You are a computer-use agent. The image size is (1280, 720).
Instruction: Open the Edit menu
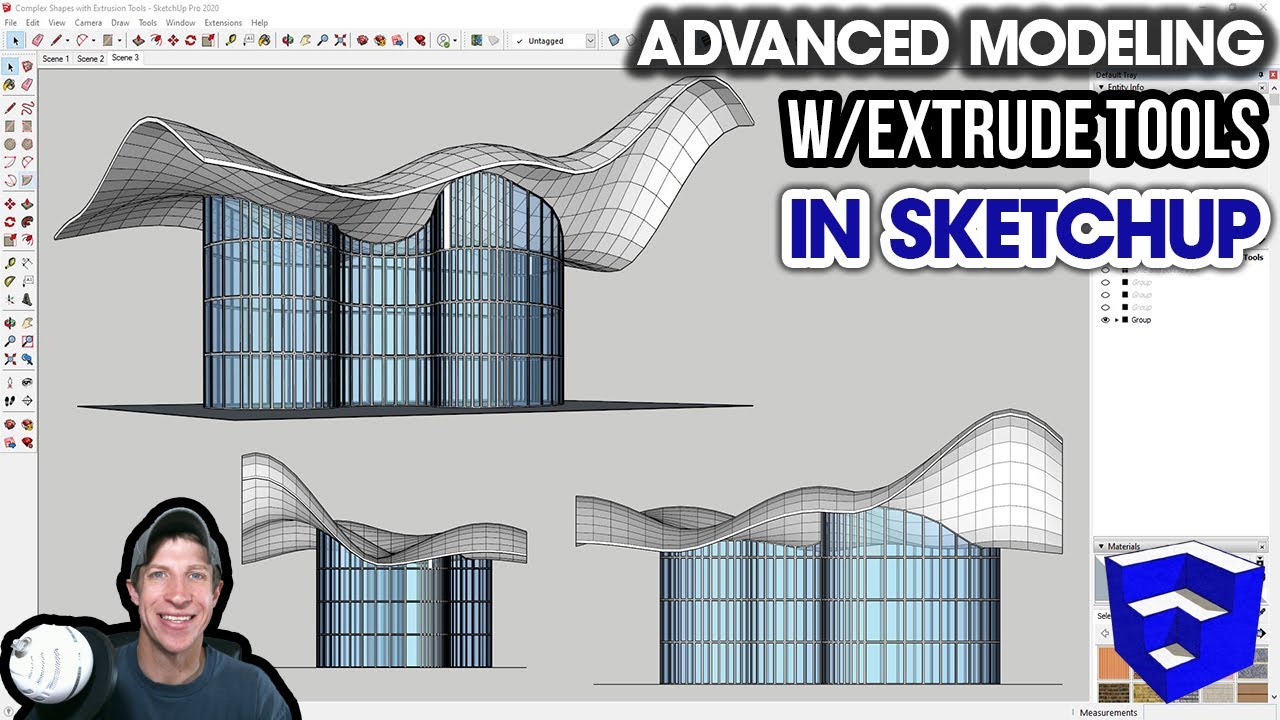33,22
